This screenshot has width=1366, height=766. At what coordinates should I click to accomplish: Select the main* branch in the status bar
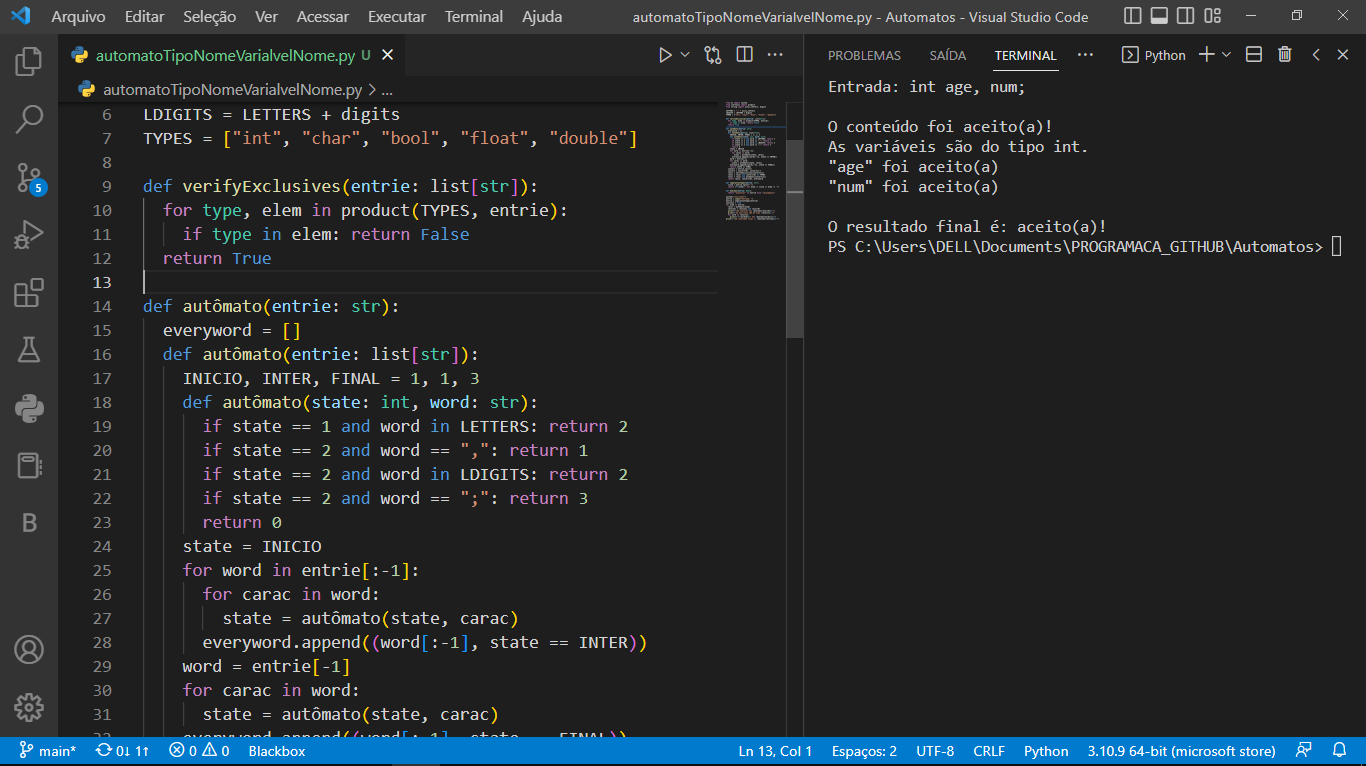tap(48, 750)
